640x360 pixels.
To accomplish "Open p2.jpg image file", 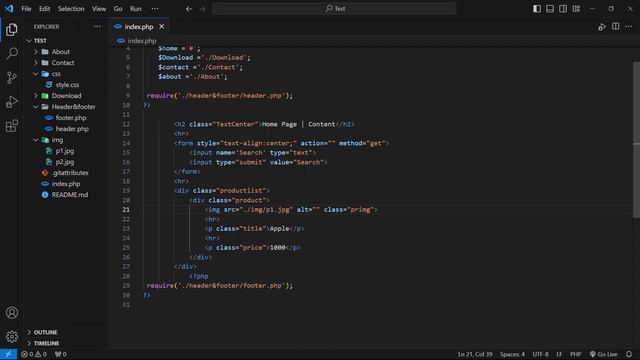I will (65, 162).
